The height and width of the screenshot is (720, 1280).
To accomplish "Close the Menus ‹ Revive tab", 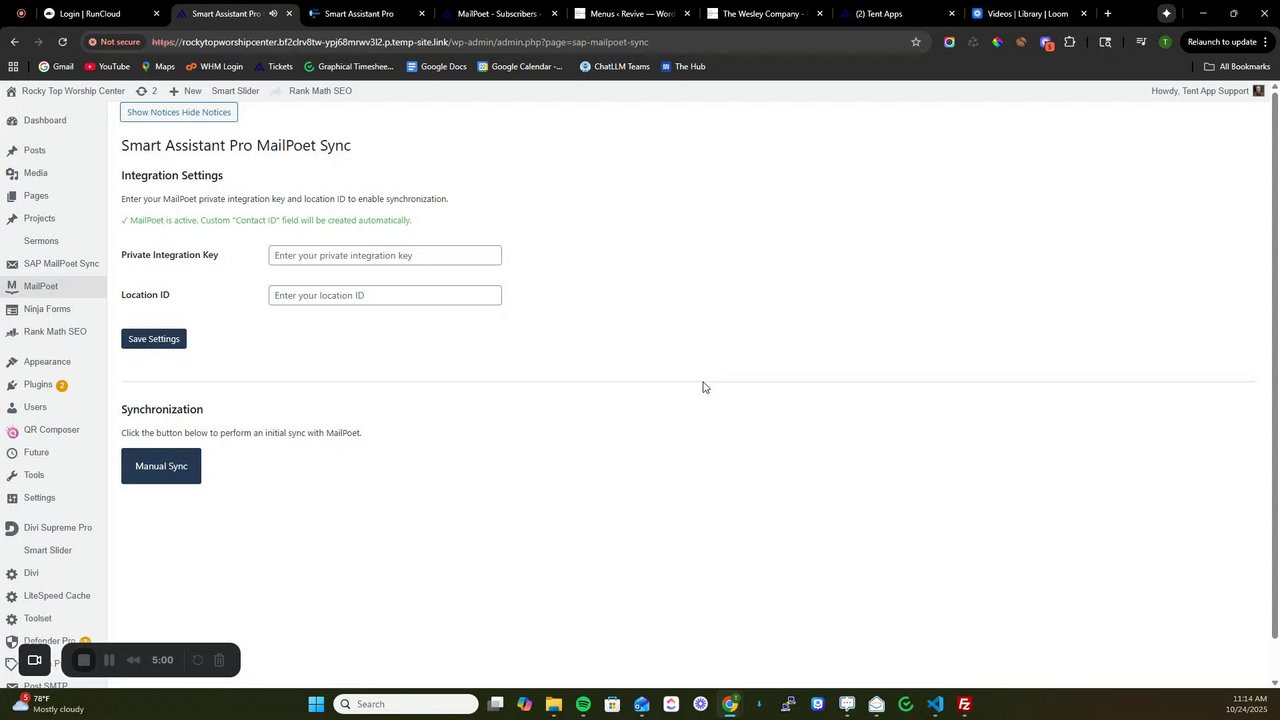I will click(687, 14).
